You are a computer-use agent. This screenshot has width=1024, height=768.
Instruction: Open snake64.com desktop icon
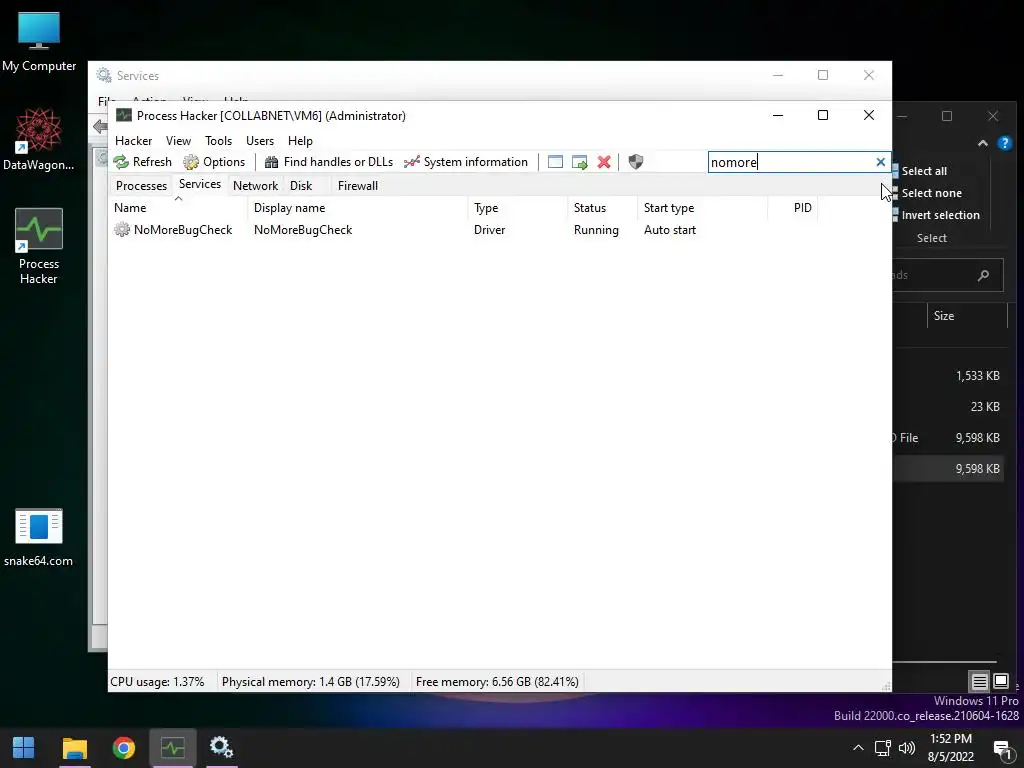coord(39,537)
